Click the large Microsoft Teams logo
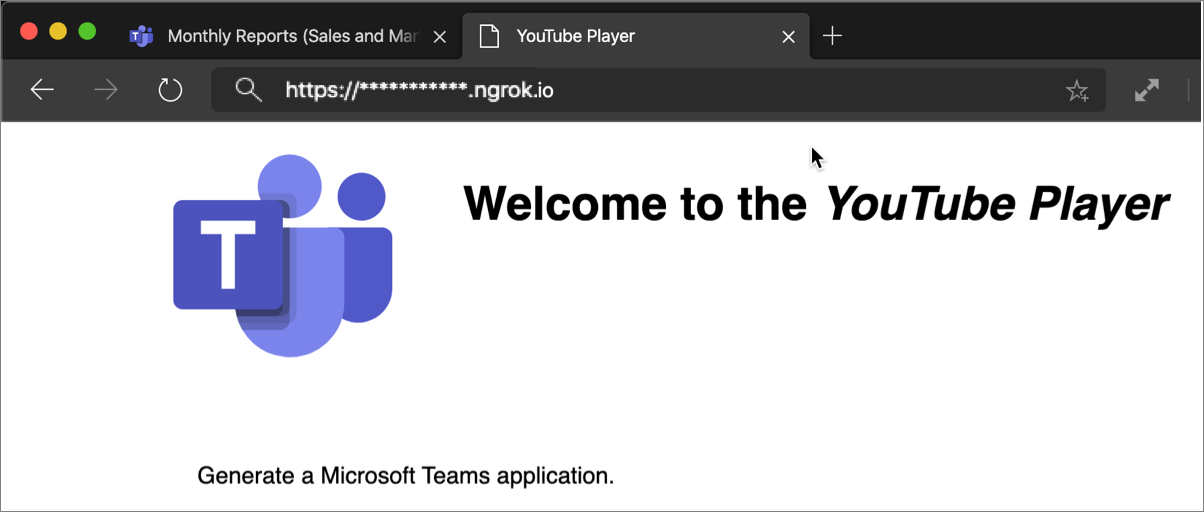Screen dimensions: 1204x512 point(283,256)
